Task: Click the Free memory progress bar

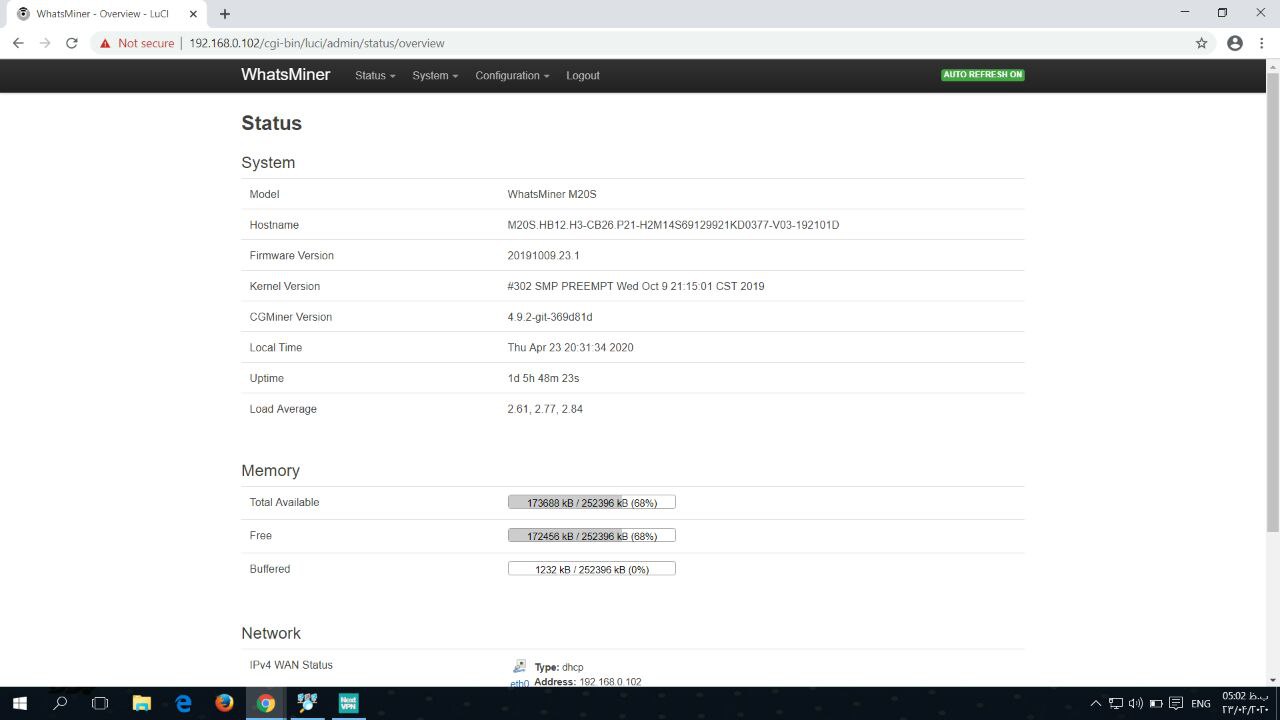Action: click(592, 535)
